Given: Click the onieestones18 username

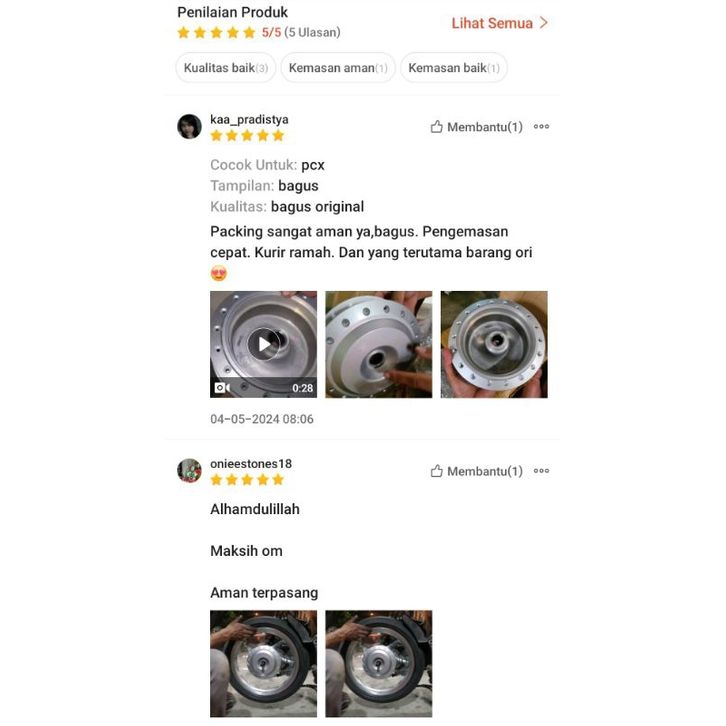Looking at the screenshot, I should [x=251, y=463].
